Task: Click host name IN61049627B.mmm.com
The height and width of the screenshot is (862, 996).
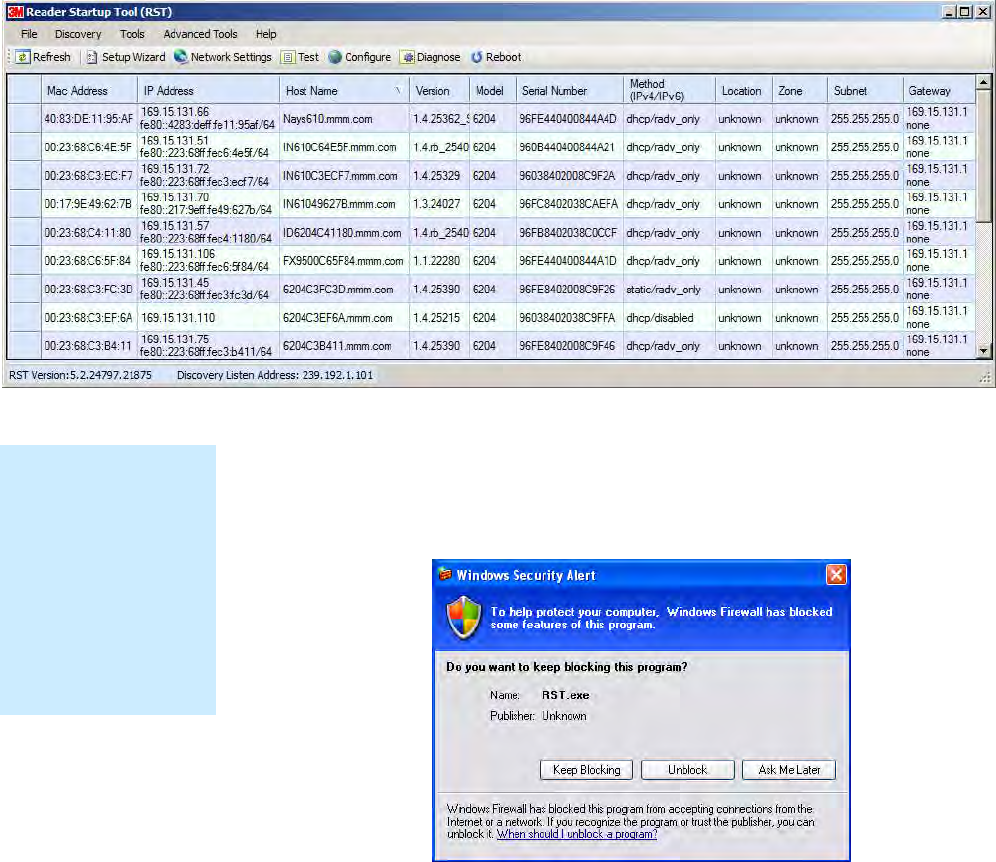Action: click(x=339, y=204)
